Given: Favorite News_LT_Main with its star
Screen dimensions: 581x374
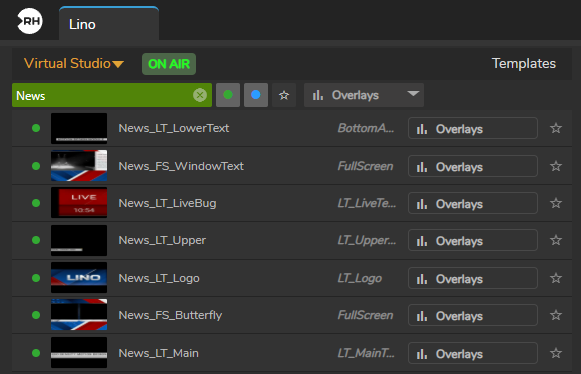Looking at the screenshot, I should [x=556, y=353].
